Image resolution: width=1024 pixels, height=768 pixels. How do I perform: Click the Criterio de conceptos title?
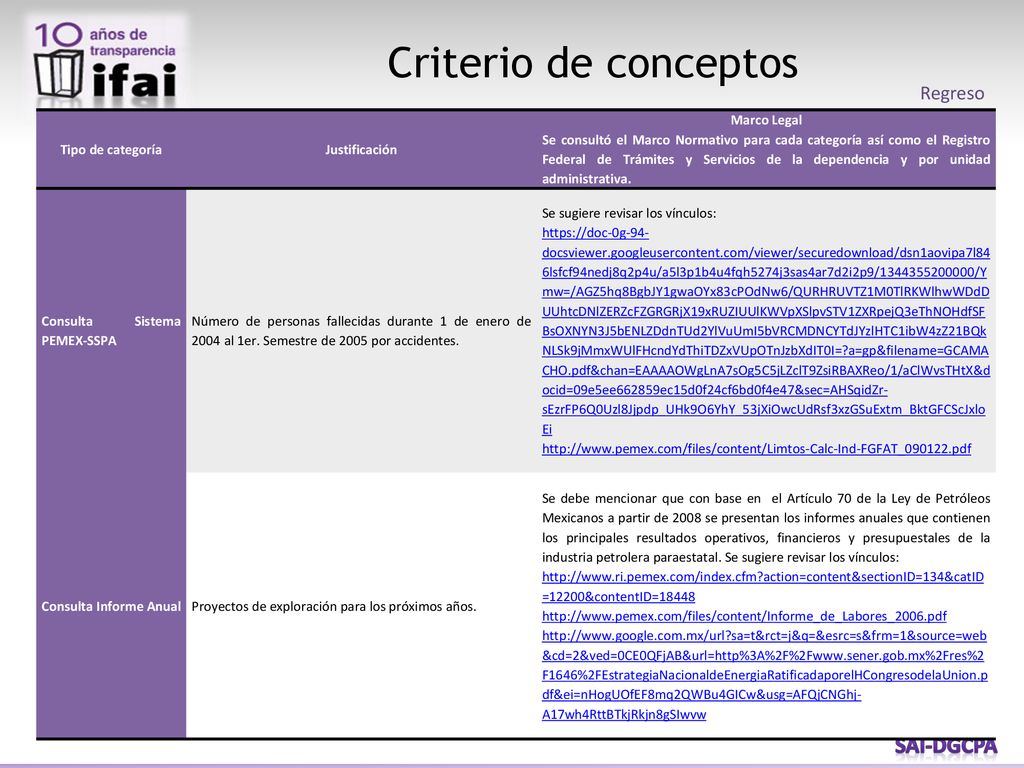point(592,63)
